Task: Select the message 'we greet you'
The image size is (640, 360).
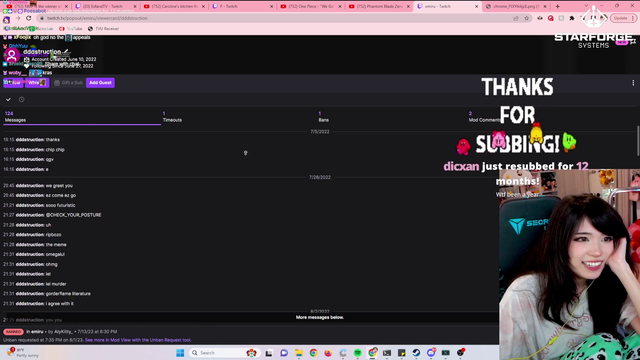Action: click(x=59, y=186)
